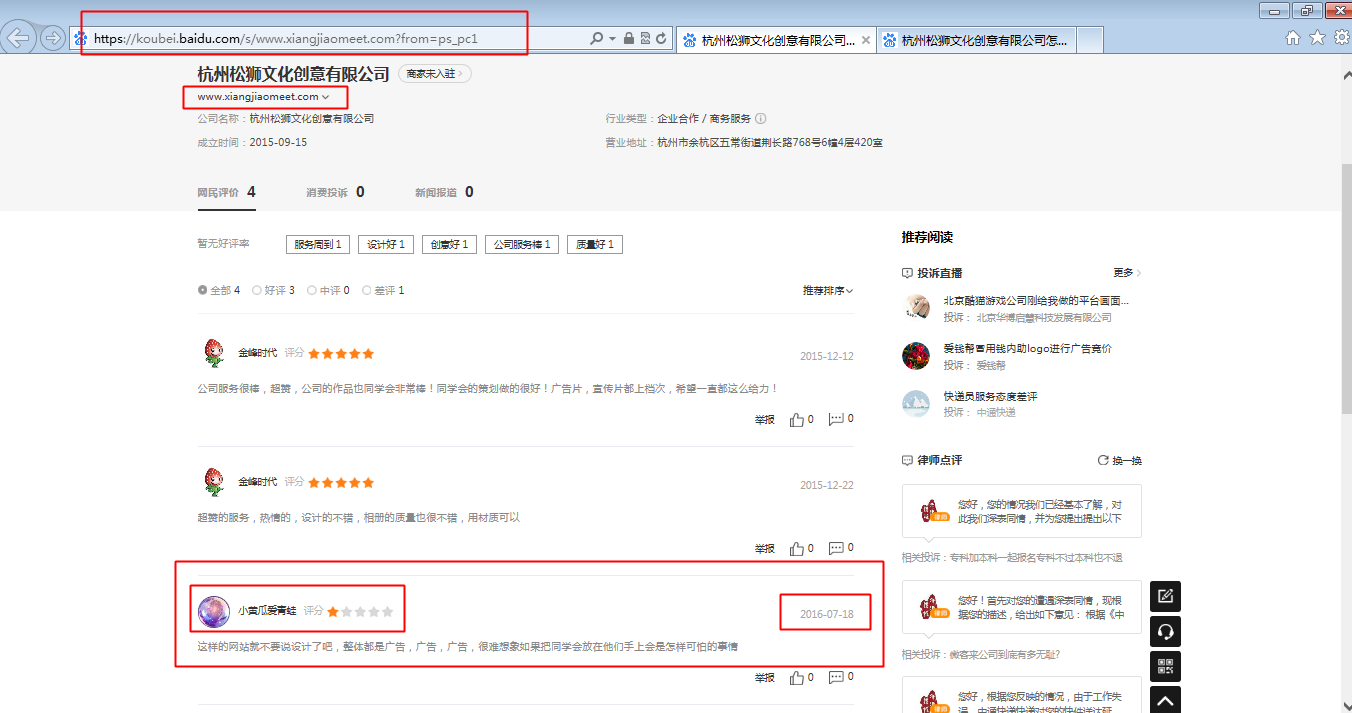Click avatar of 快递员服务态度差评 item
The width and height of the screenshot is (1352, 713).
click(916, 403)
